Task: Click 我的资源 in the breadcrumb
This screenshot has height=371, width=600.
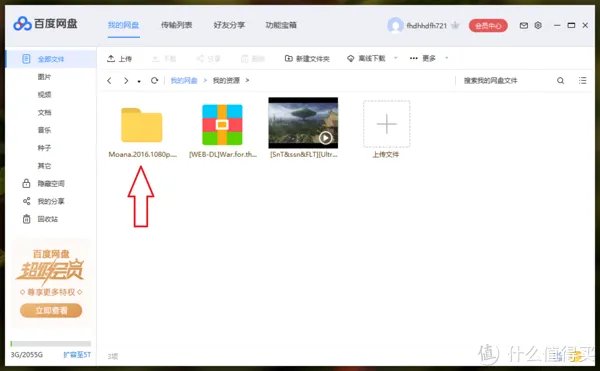Action: pyautogui.click(x=226, y=80)
